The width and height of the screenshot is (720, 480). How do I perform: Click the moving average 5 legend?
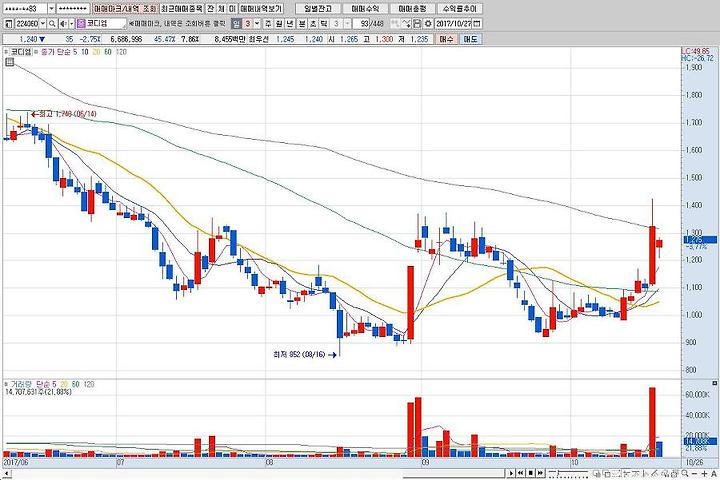coord(75,52)
